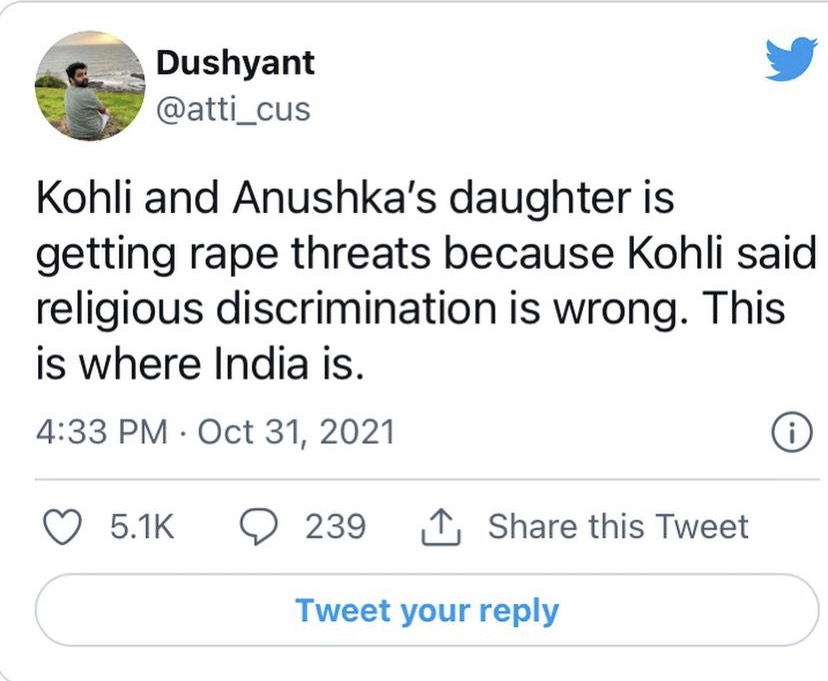Click the Oct 31, 2021 date

coord(296,433)
